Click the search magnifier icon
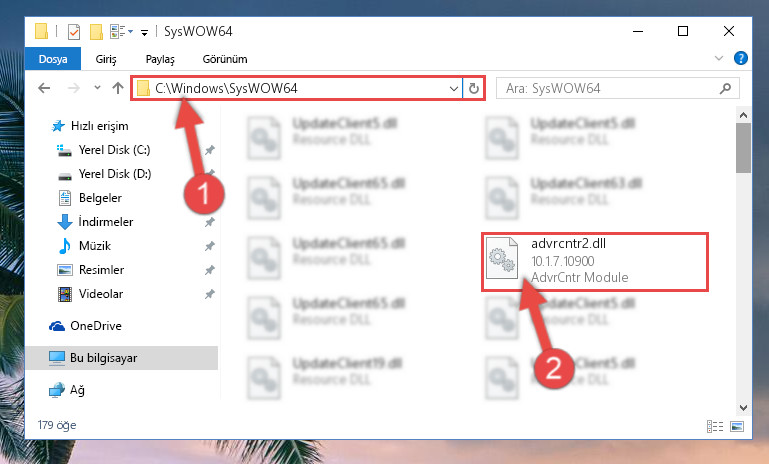 pos(725,88)
